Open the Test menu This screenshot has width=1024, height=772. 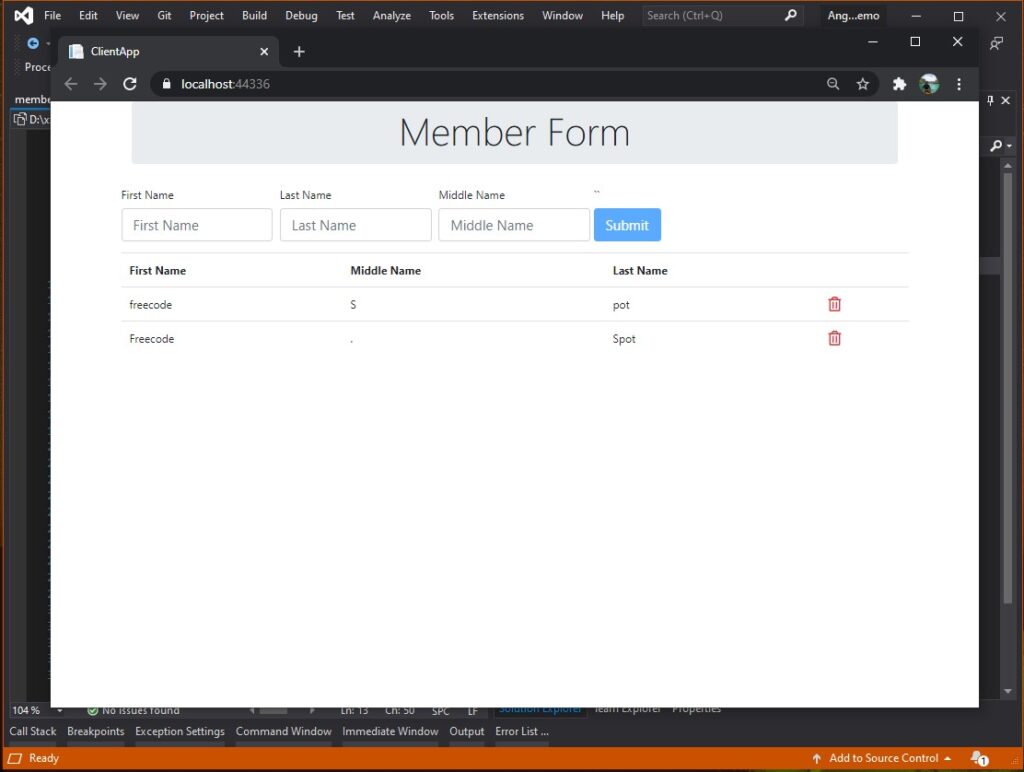[345, 15]
